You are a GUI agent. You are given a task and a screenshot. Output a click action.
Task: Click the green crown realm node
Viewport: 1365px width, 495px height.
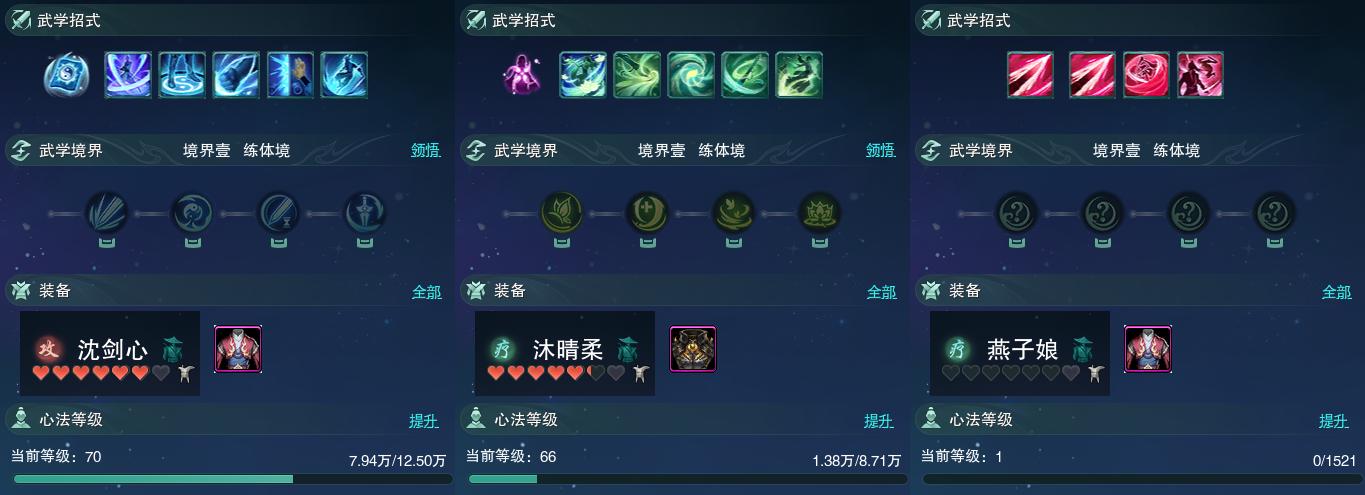click(819, 213)
